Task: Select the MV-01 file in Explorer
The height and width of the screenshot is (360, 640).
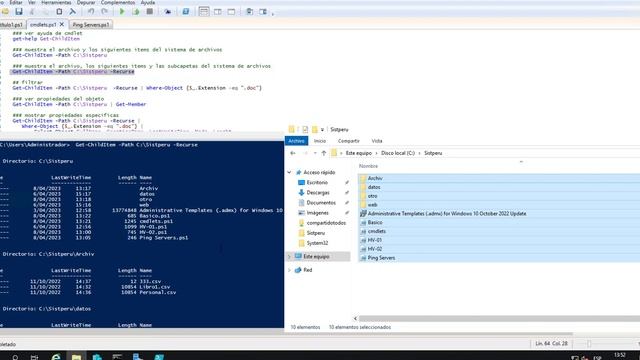Action: point(375,240)
